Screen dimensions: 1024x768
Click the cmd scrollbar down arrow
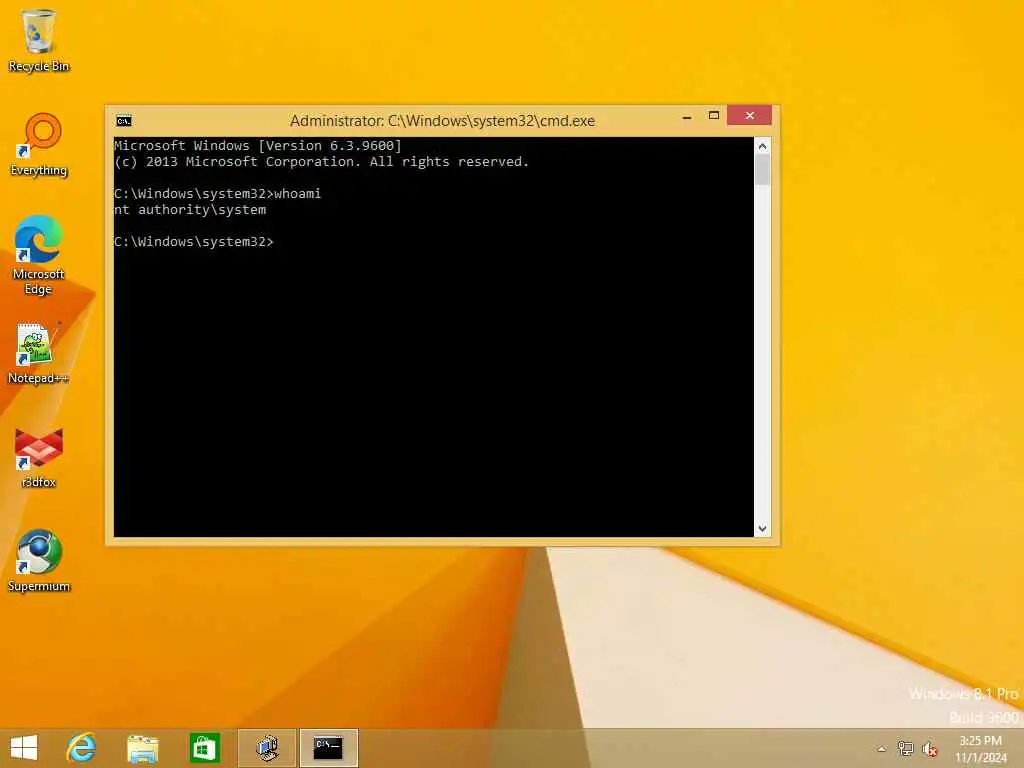tap(762, 528)
